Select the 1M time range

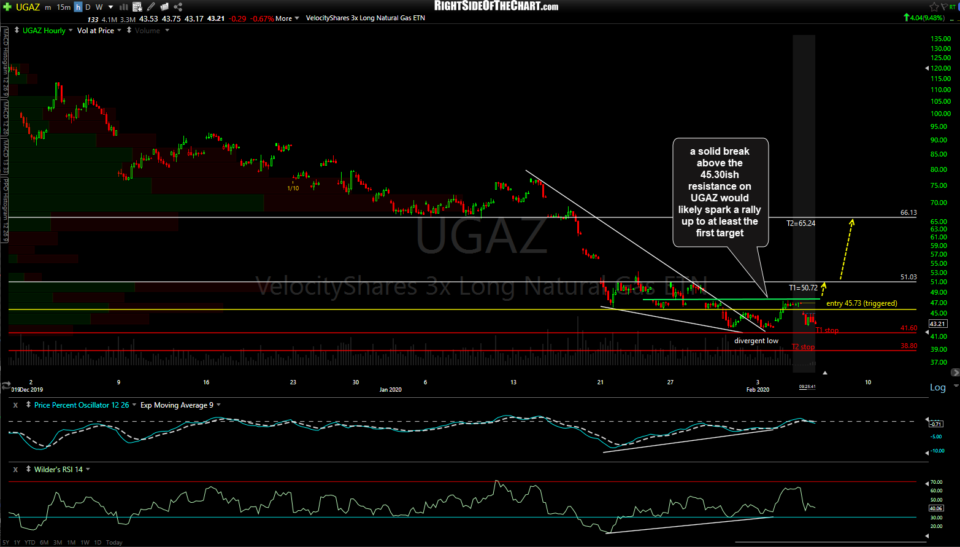click(x=71, y=543)
